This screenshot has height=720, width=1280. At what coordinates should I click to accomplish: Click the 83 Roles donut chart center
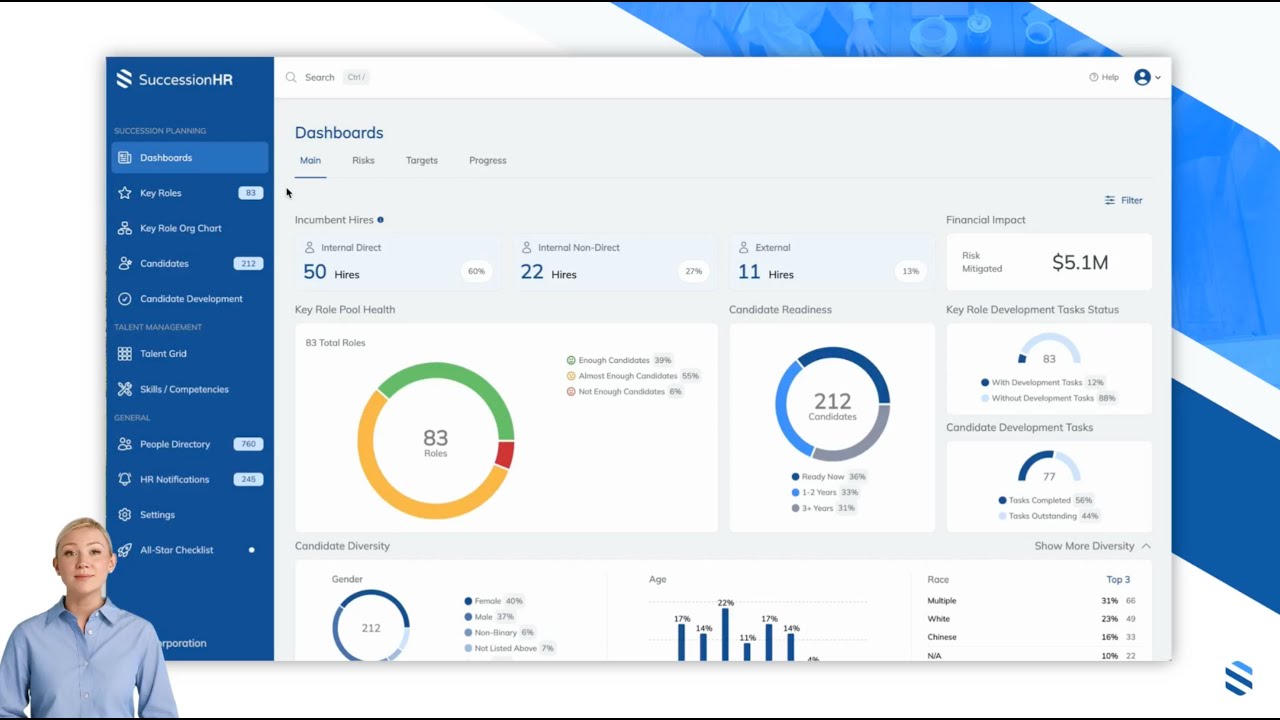436,441
